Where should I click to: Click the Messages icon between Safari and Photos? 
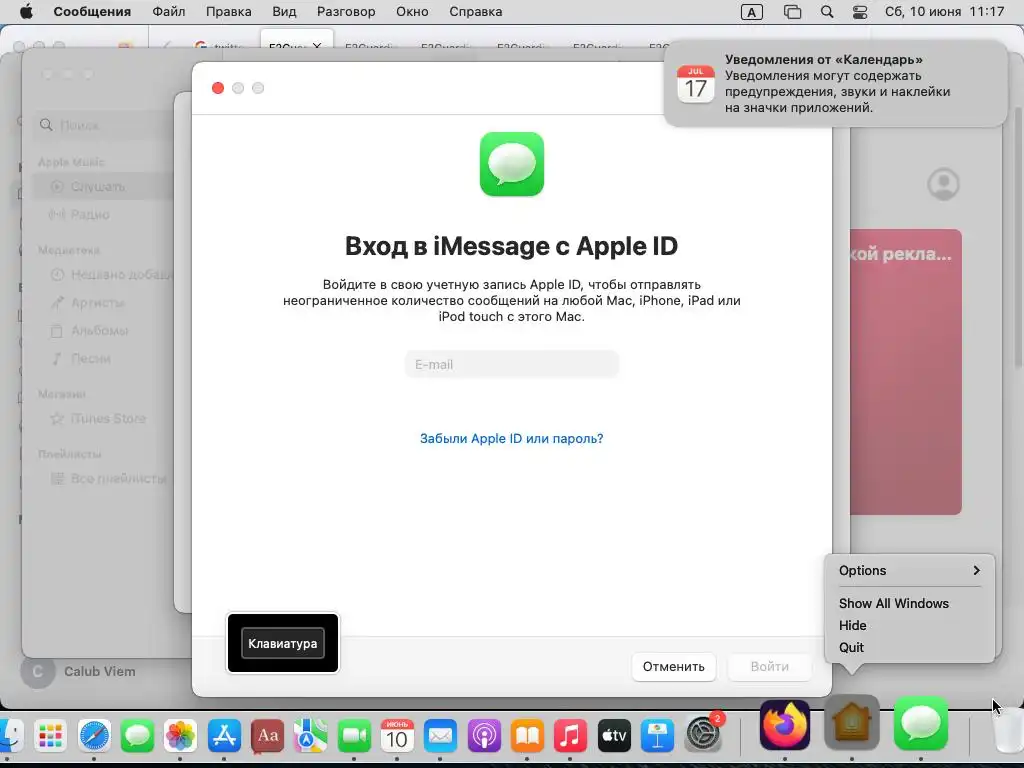(137, 735)
